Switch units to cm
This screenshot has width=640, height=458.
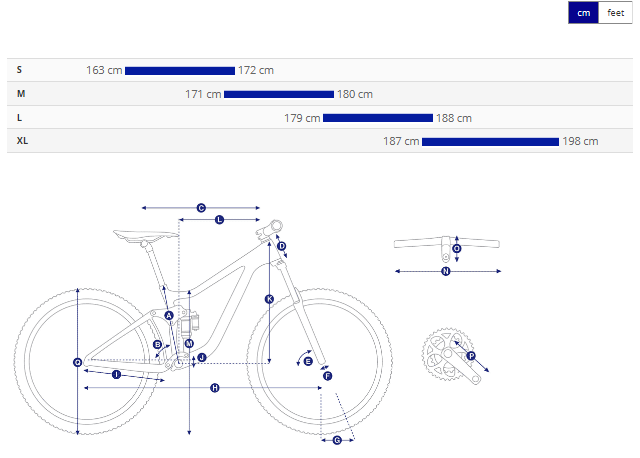(584, 13)
